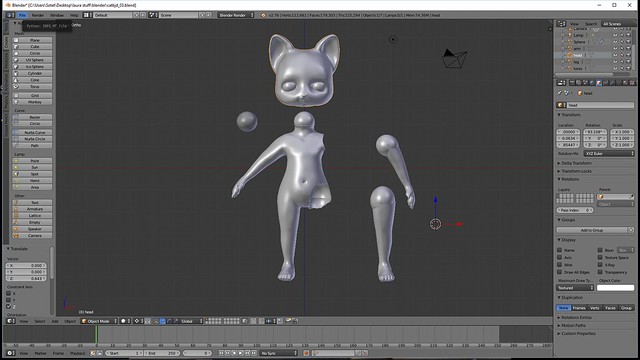Open the Object Mode dropdown
The image size is (640, 360).
click(99, 321)
